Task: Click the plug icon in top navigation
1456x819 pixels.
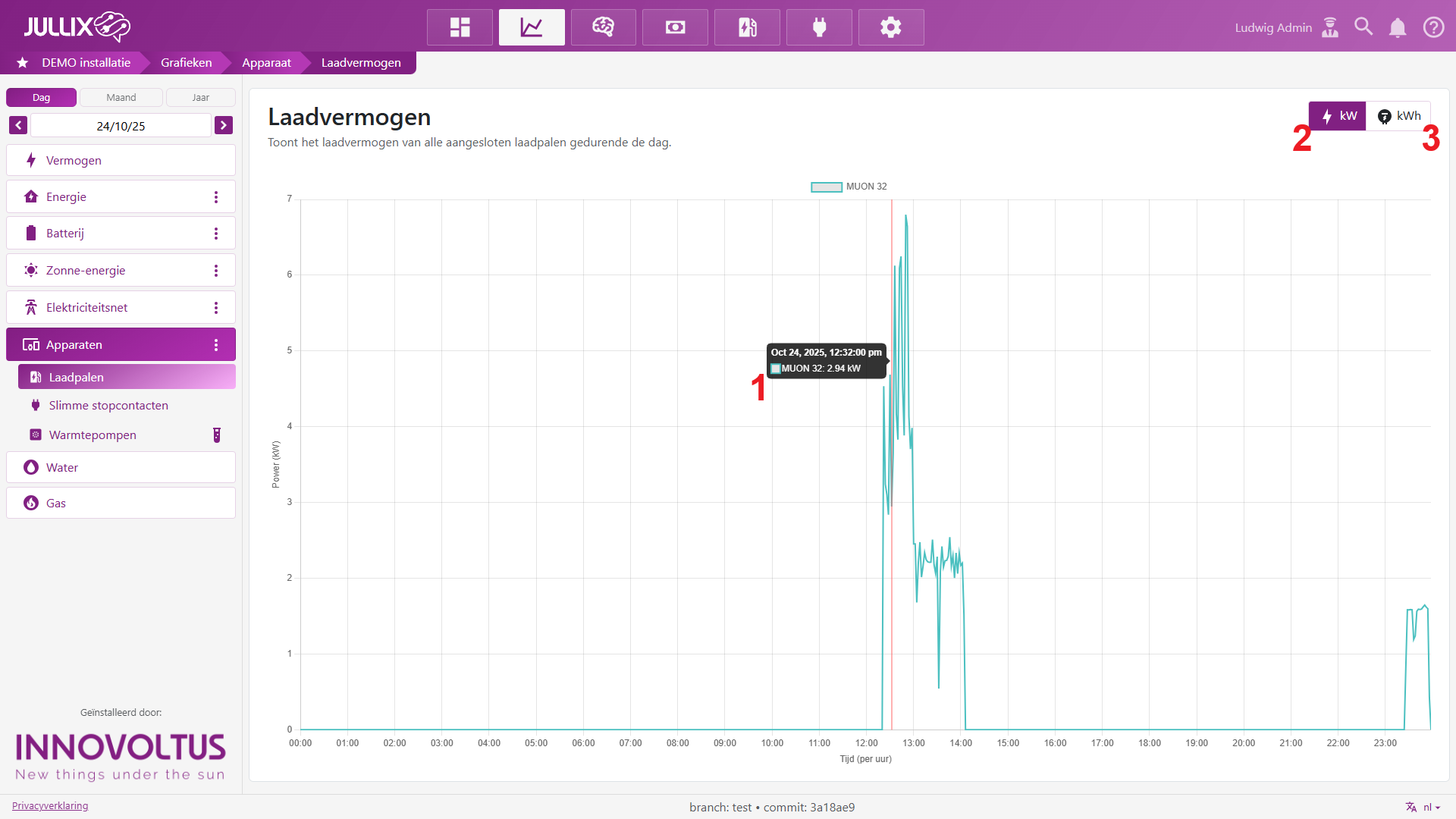Action: 819,27
